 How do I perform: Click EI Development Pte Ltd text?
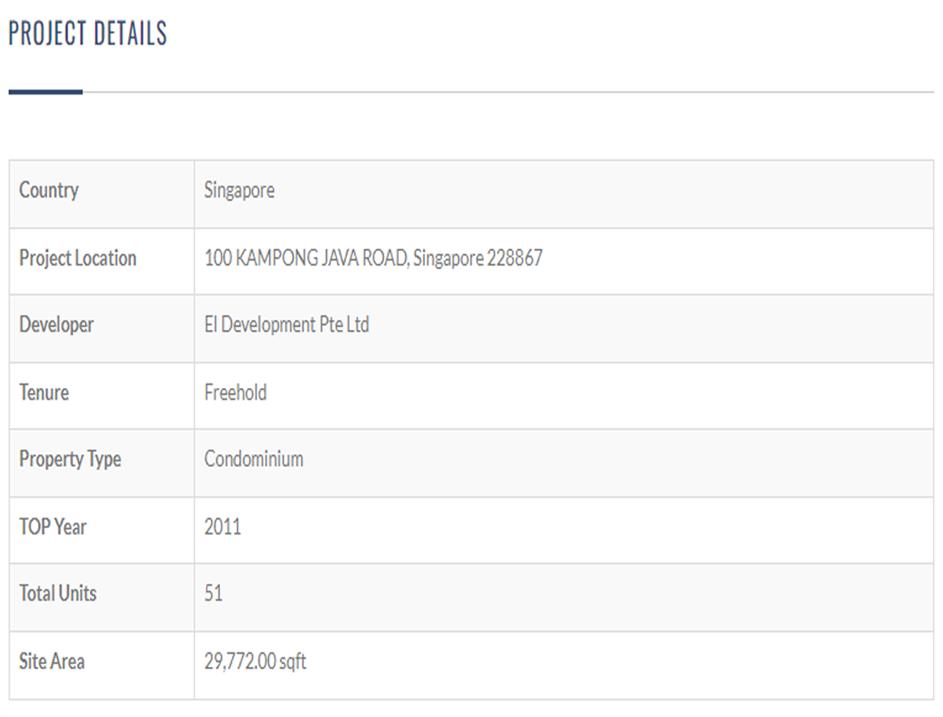(x=286, y=325)
